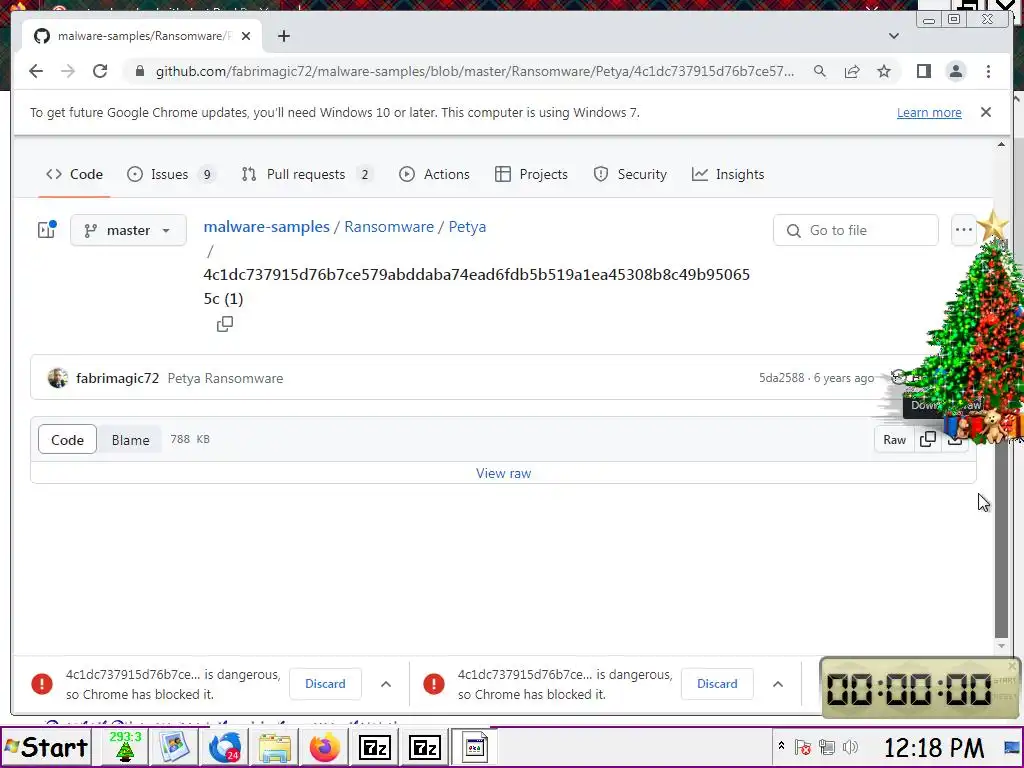Click the 12:18 PM taskbar clock
1024x768 pixels.
click(933, 748)
